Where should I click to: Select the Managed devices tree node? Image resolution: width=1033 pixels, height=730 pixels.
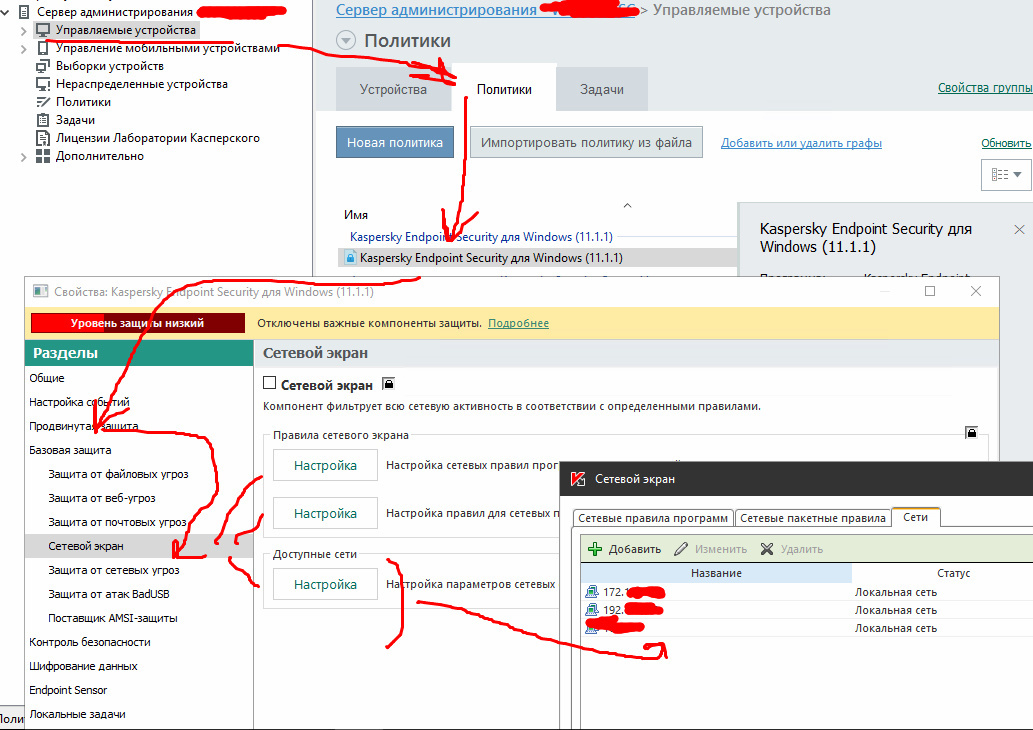125,30
